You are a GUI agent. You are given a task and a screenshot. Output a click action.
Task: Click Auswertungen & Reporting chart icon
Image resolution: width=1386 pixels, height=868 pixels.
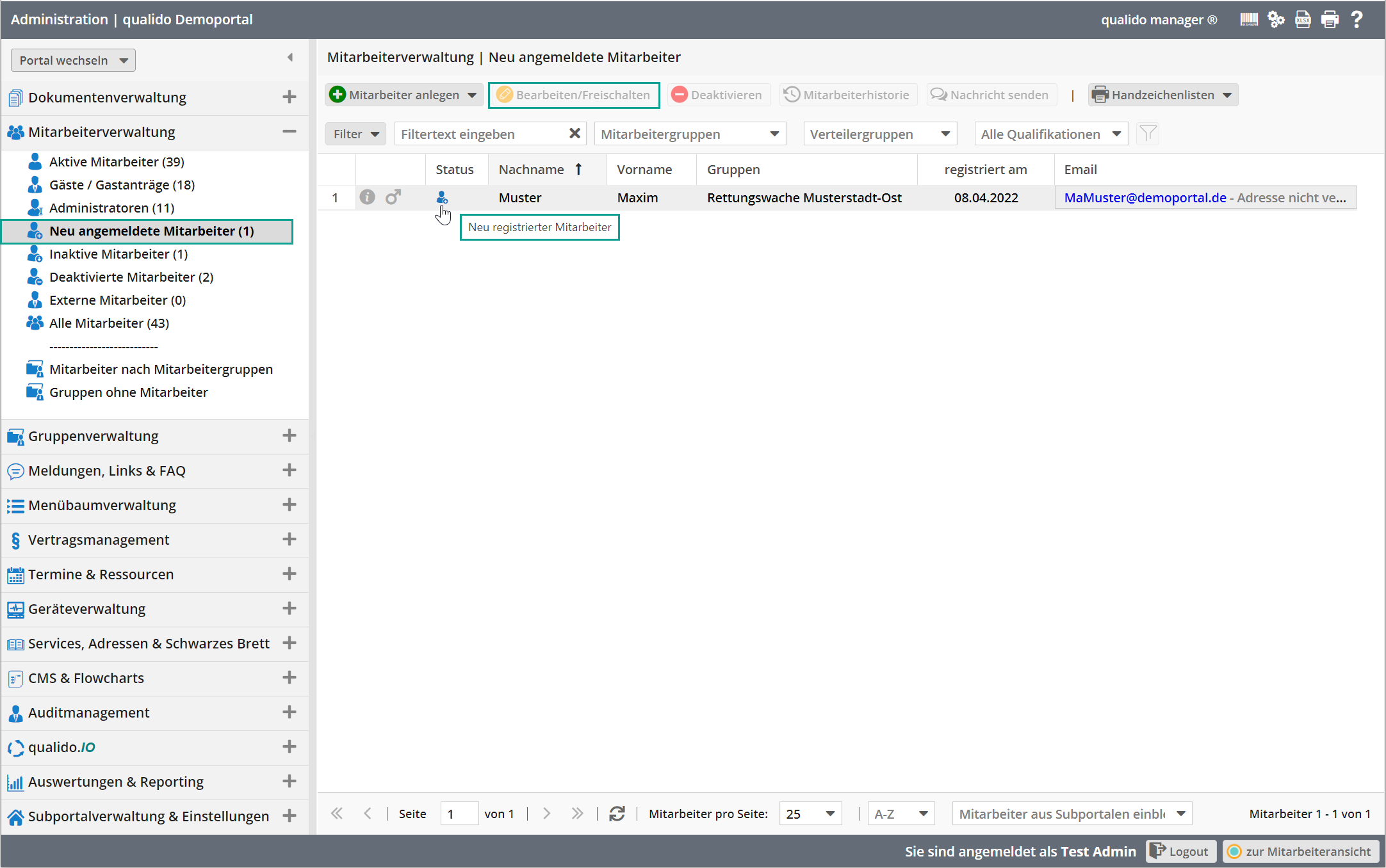coord(15,782)
